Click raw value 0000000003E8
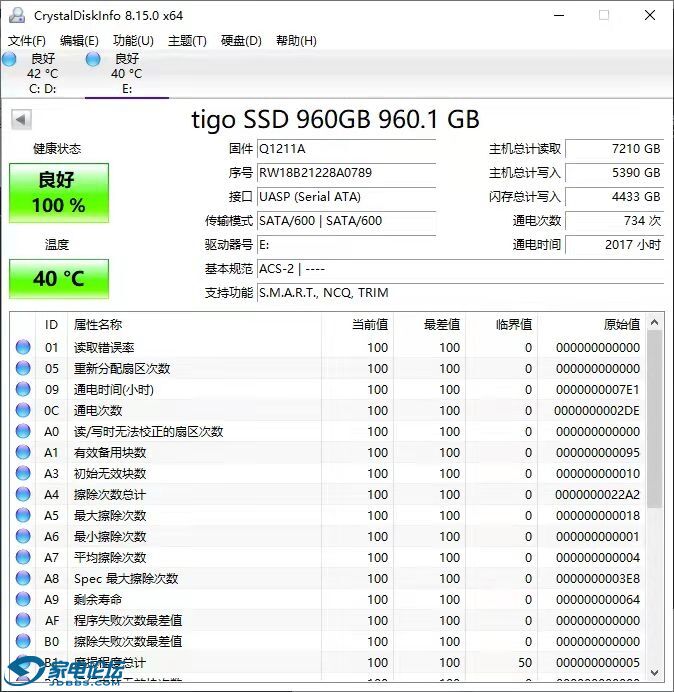674x692 pixels. point(598,579)
